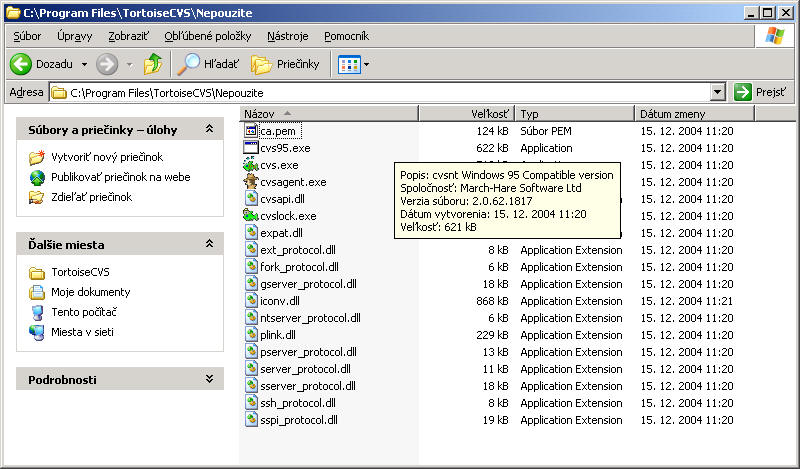
Task: Select the cvsagent.exe icon
Action: point(251,182)
